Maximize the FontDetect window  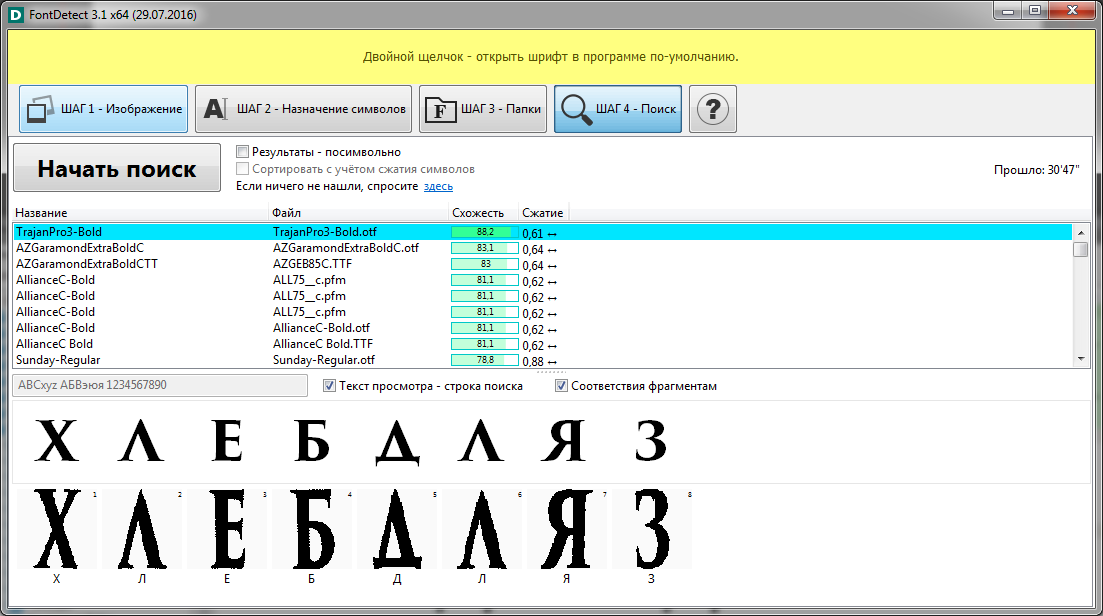(1035, 11)
